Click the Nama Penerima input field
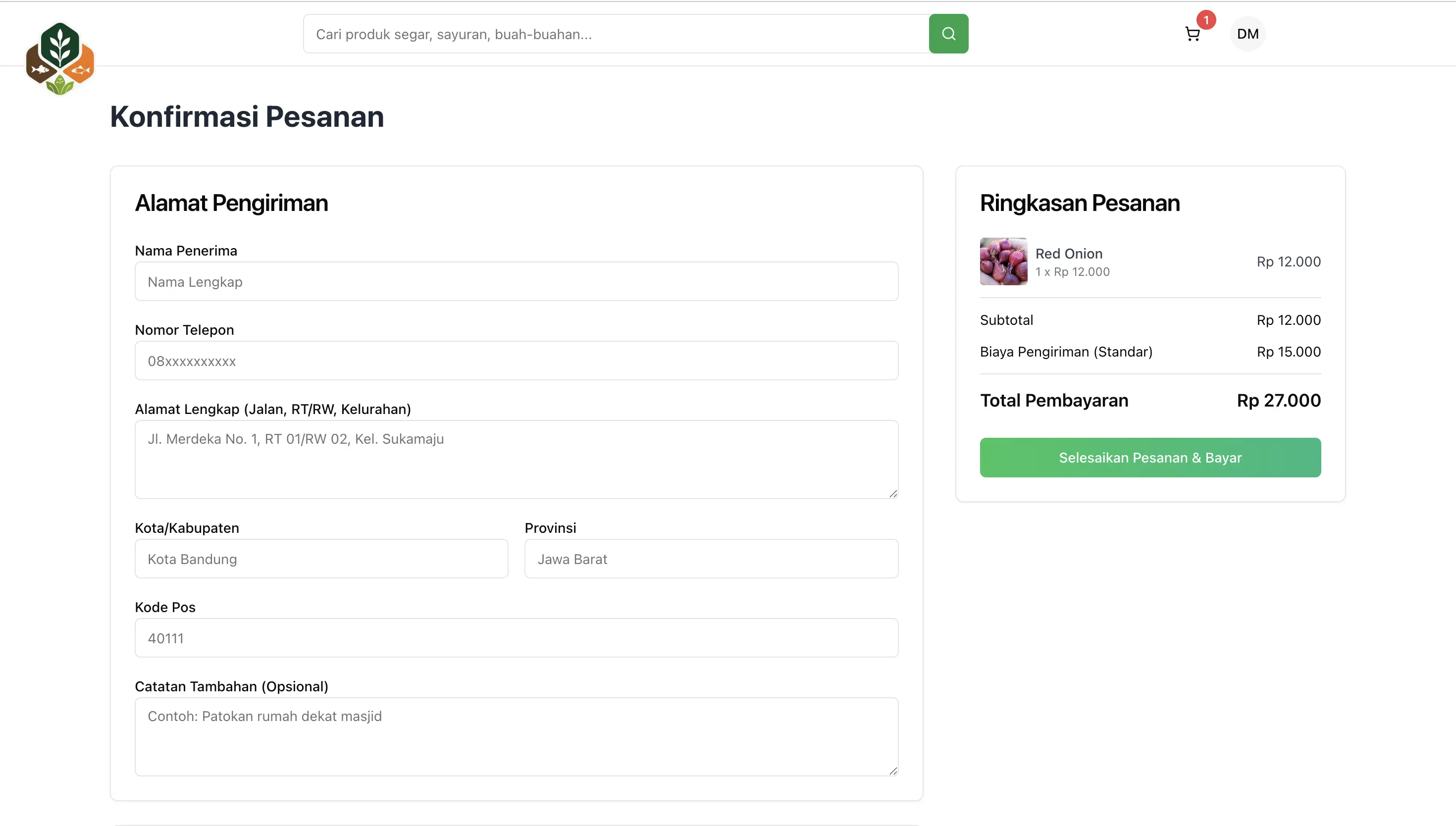 pyautogui.click(x=516, y=281)
